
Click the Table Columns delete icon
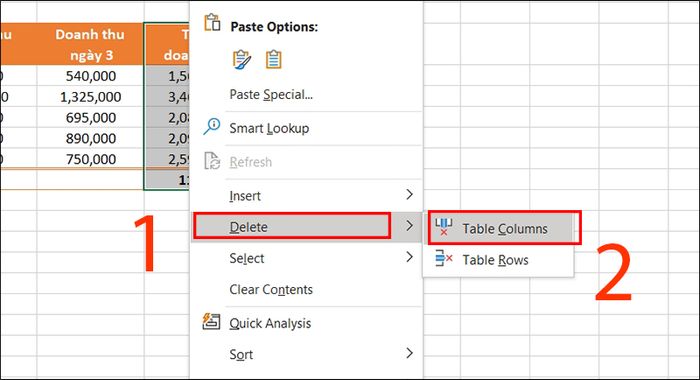tap(444, 227)
